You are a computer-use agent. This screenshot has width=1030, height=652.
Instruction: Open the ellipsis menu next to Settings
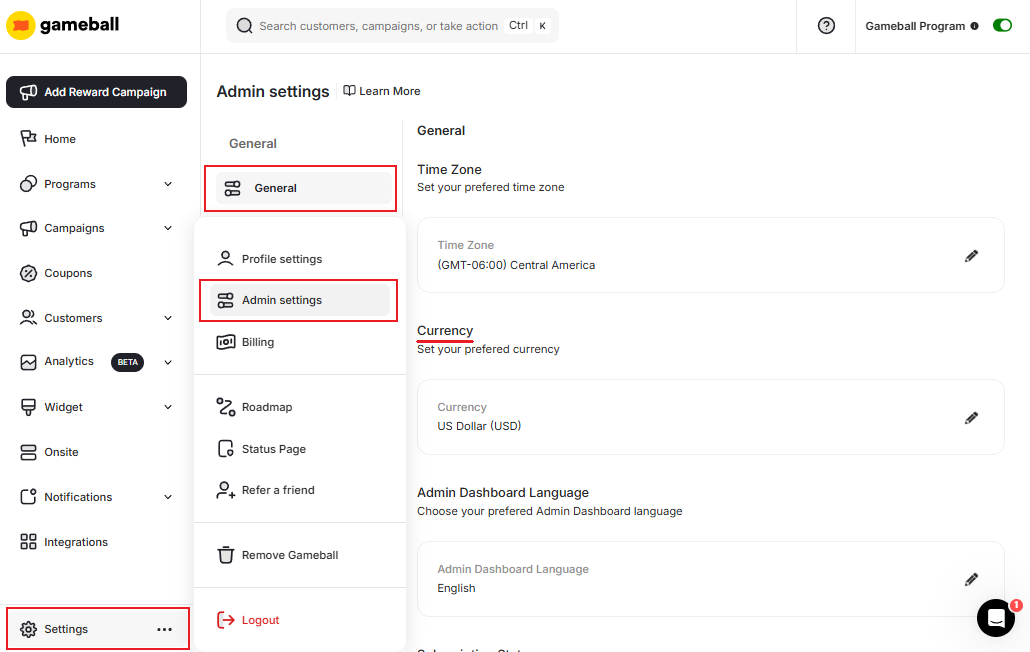pos(164,628)
